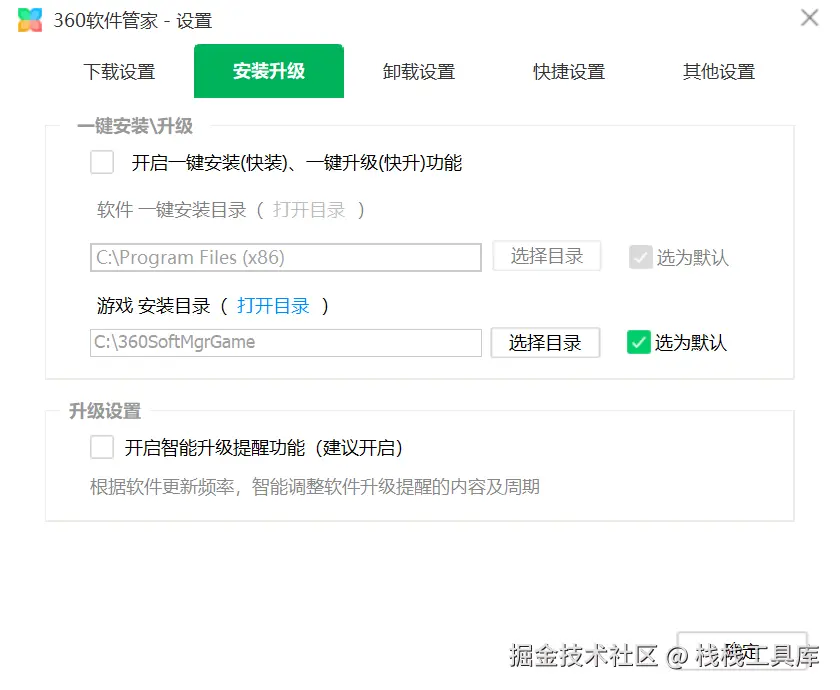
Task: Open the 其他设置 tab
Action: 719,71
